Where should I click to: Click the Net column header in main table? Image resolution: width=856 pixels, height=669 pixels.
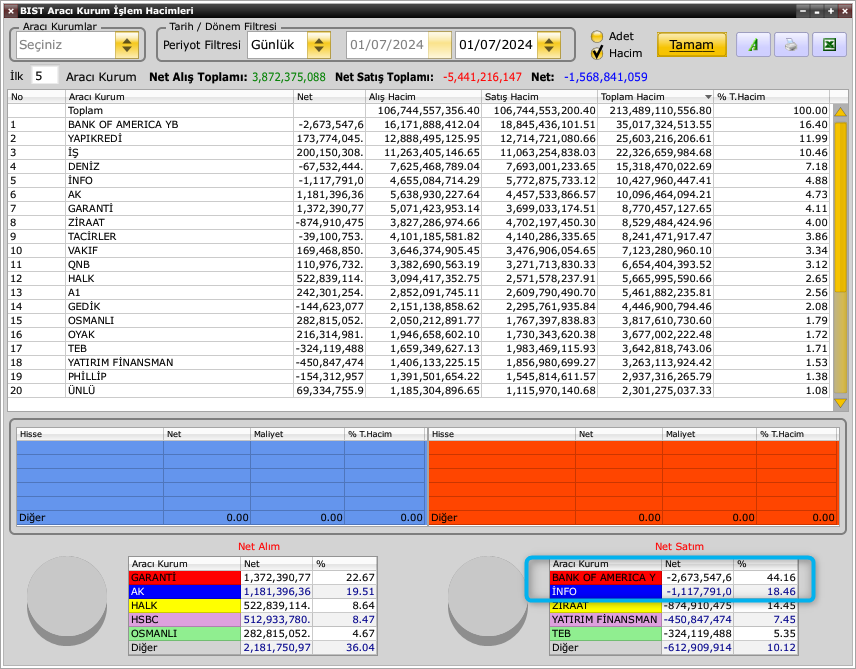tap(330, 97)
